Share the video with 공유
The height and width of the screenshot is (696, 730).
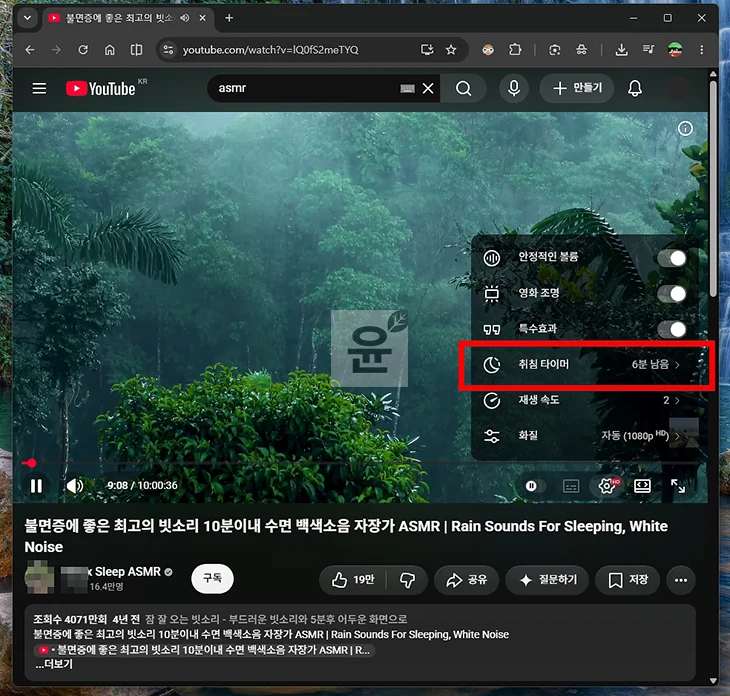(x=466, y=580)
